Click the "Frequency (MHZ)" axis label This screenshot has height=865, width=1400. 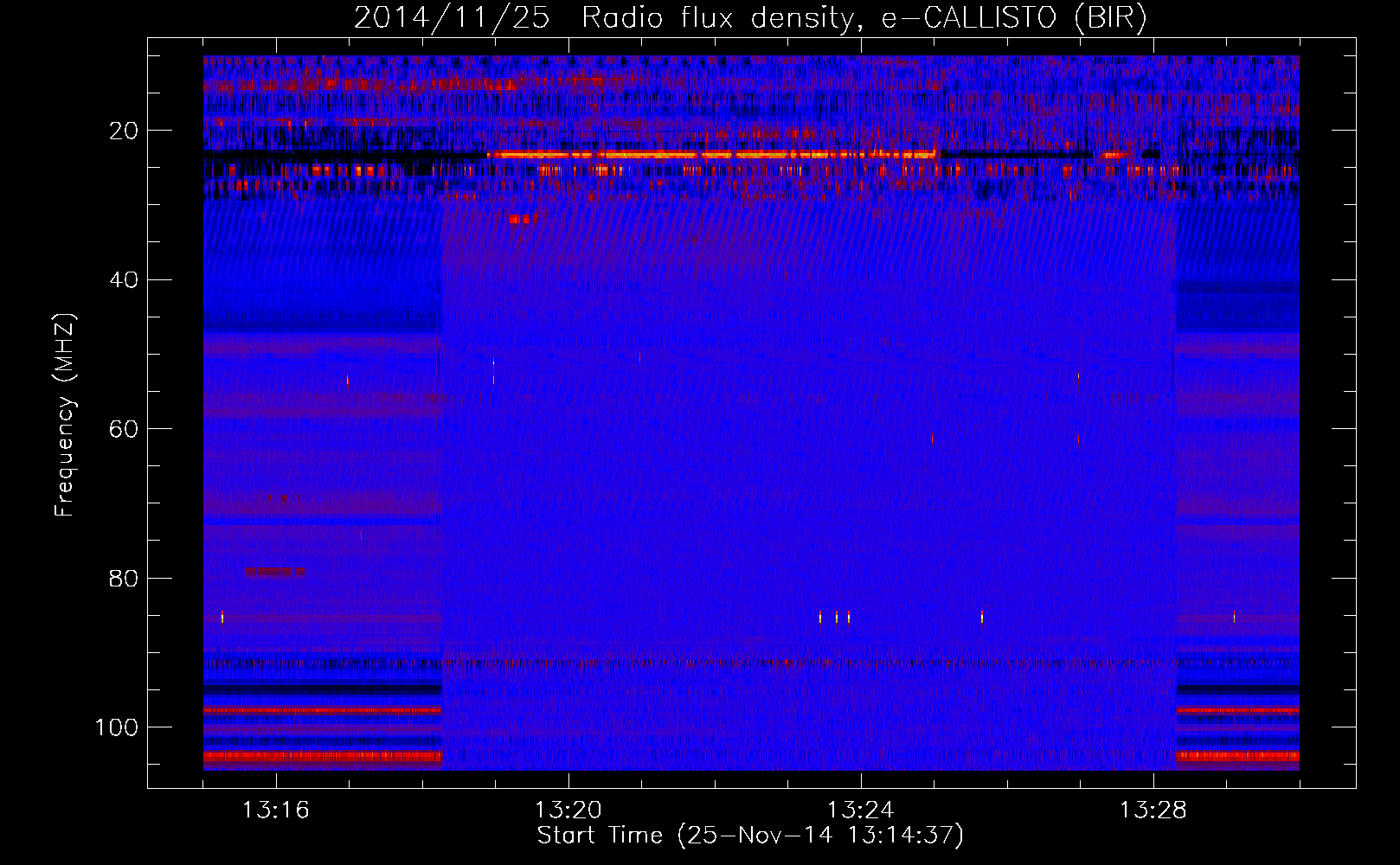[65, 415]
